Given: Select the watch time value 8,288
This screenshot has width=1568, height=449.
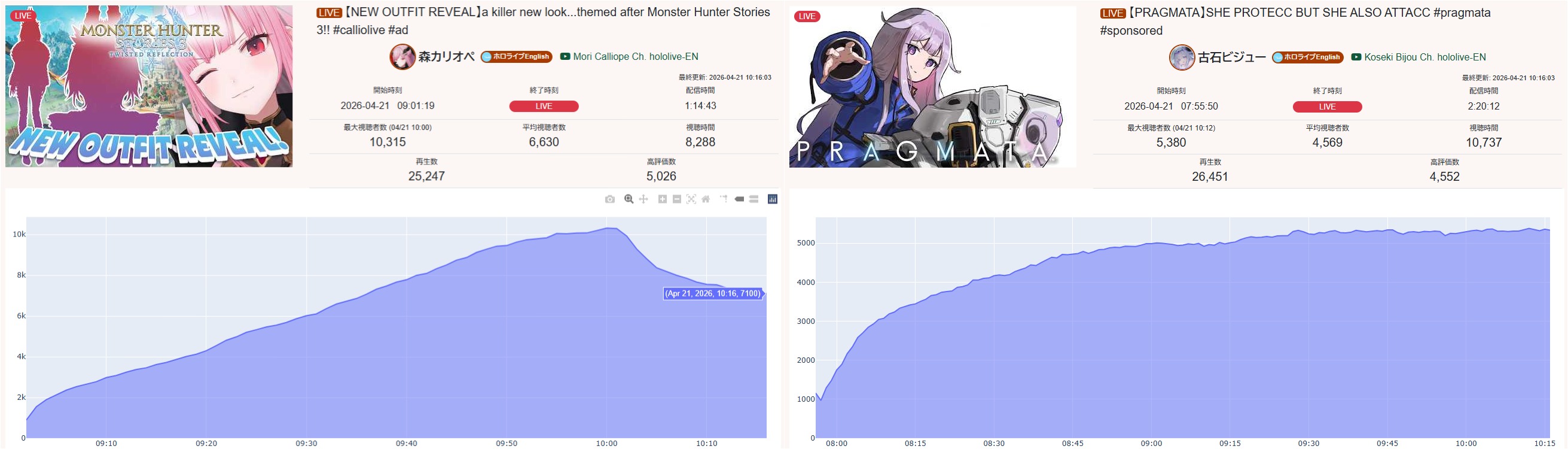Looking at the screenshot, I should (x=701, y=142).
